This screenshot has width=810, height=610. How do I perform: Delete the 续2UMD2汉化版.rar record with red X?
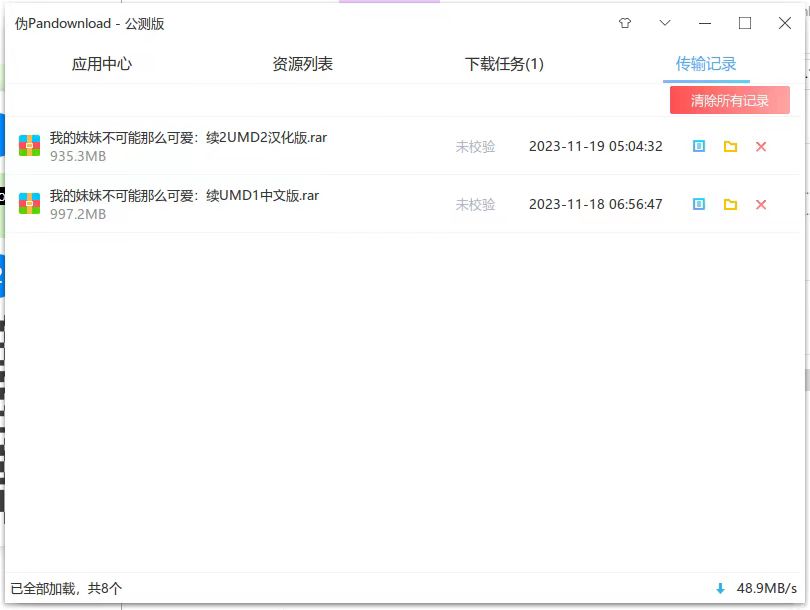pos(761,146)
